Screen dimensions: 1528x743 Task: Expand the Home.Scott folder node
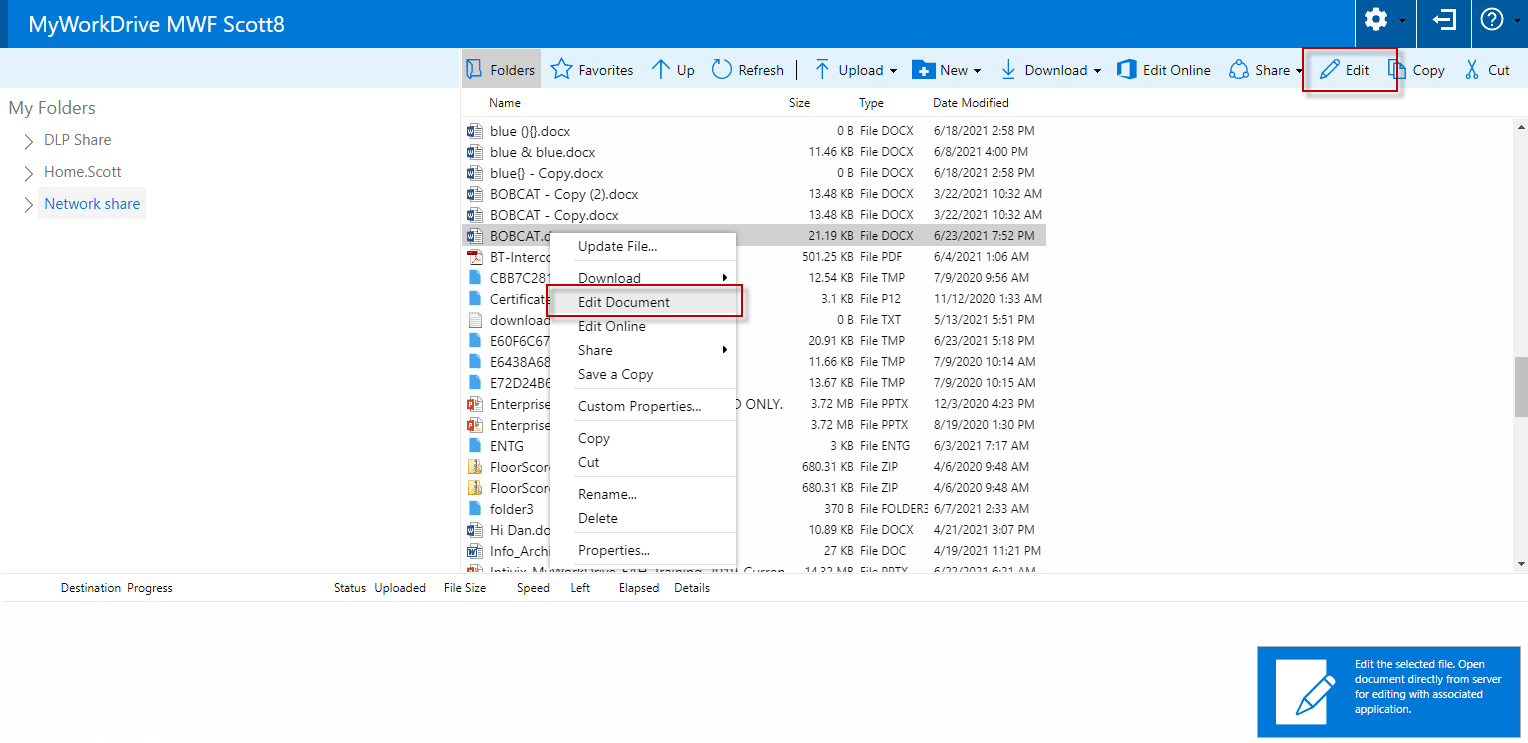pyautogui.click(x=29, y=173)
